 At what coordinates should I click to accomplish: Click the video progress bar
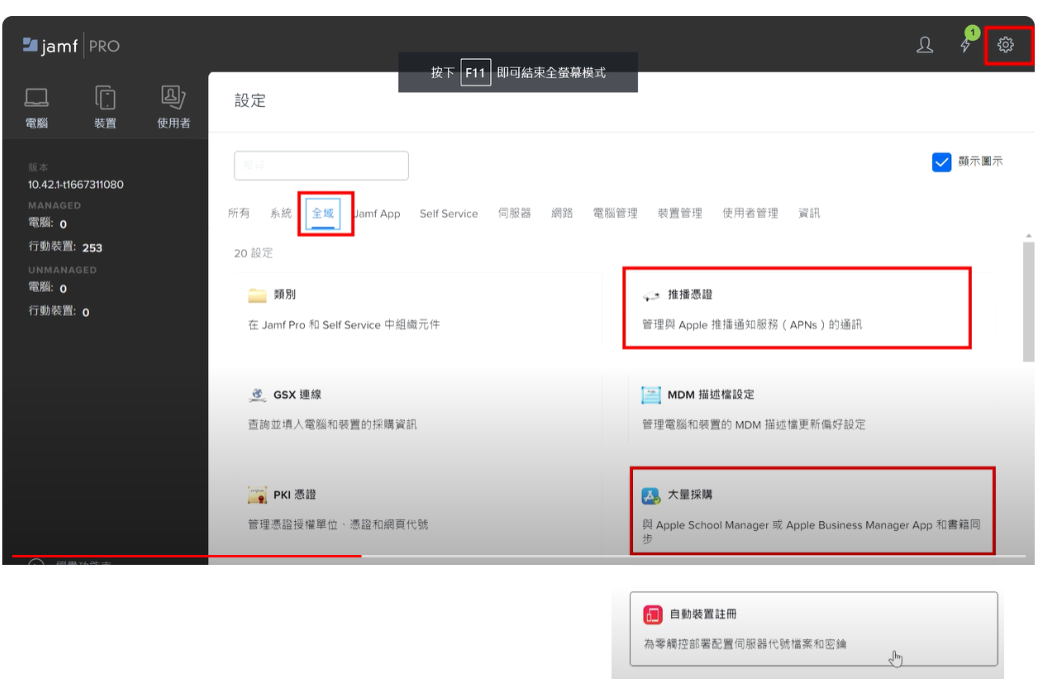[x=519, y=556]
